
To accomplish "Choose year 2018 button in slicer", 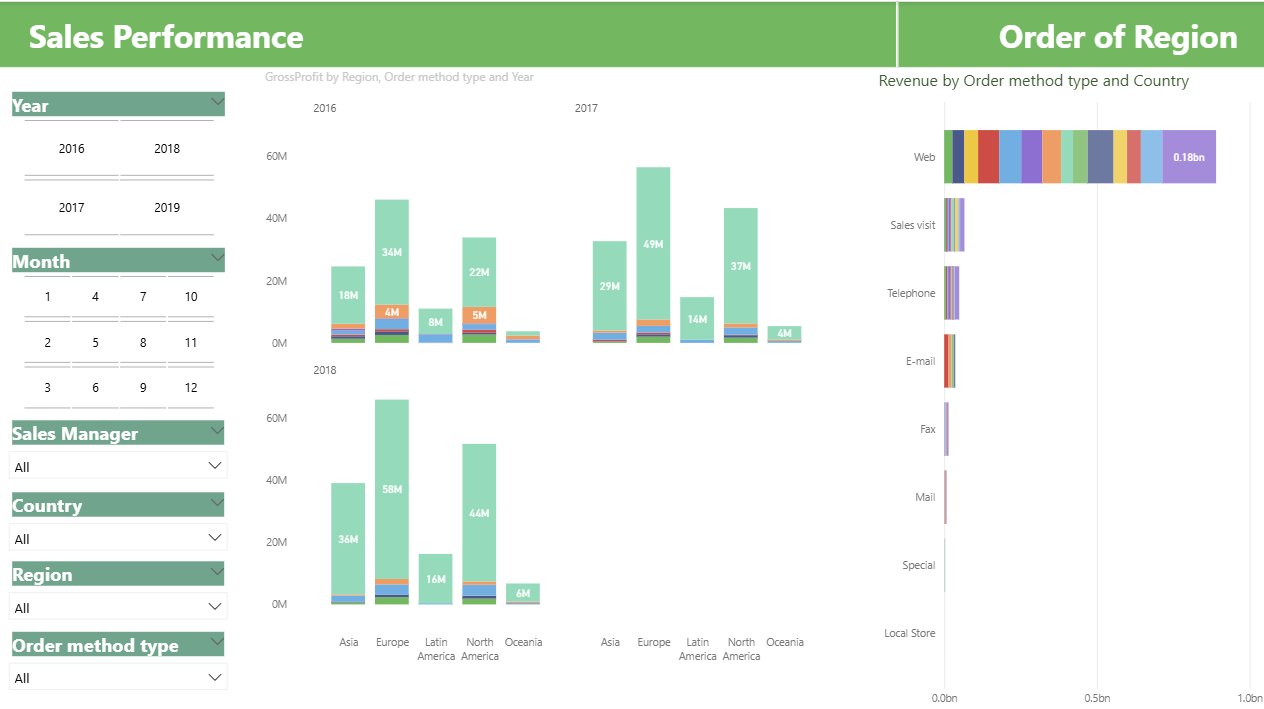I will coord(167,149).
